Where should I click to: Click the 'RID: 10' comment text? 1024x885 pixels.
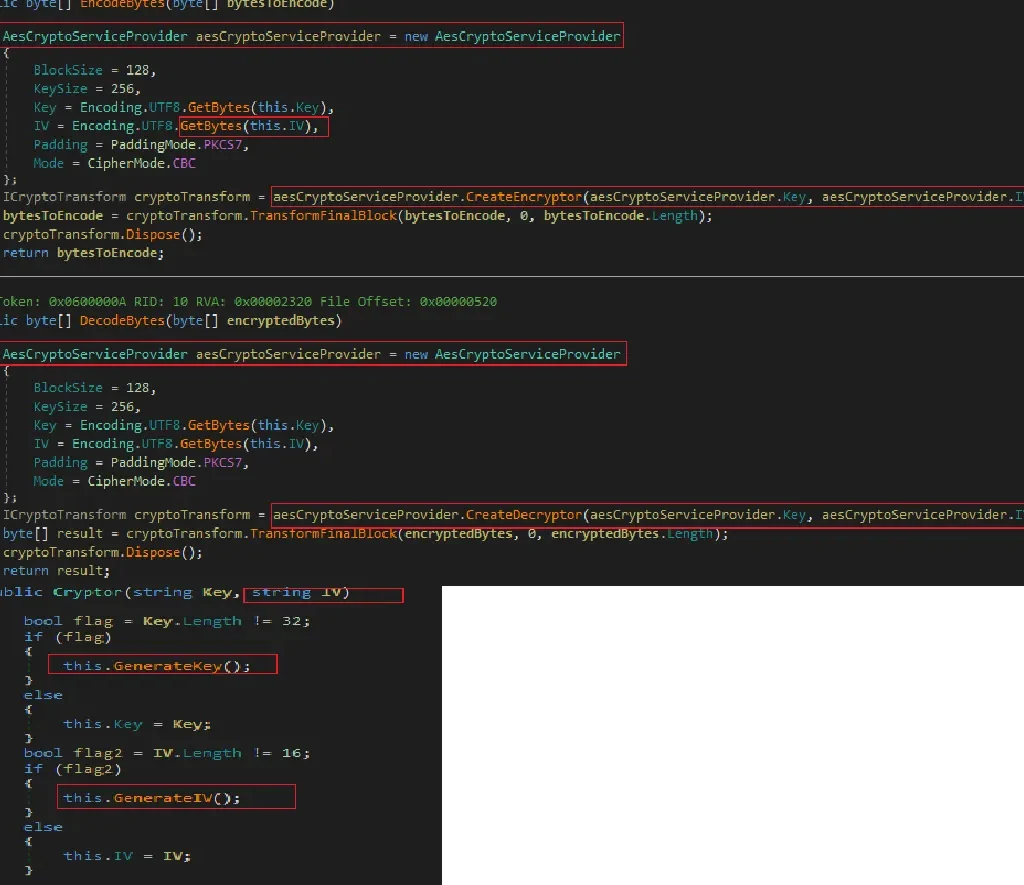[x=161, y=302]
